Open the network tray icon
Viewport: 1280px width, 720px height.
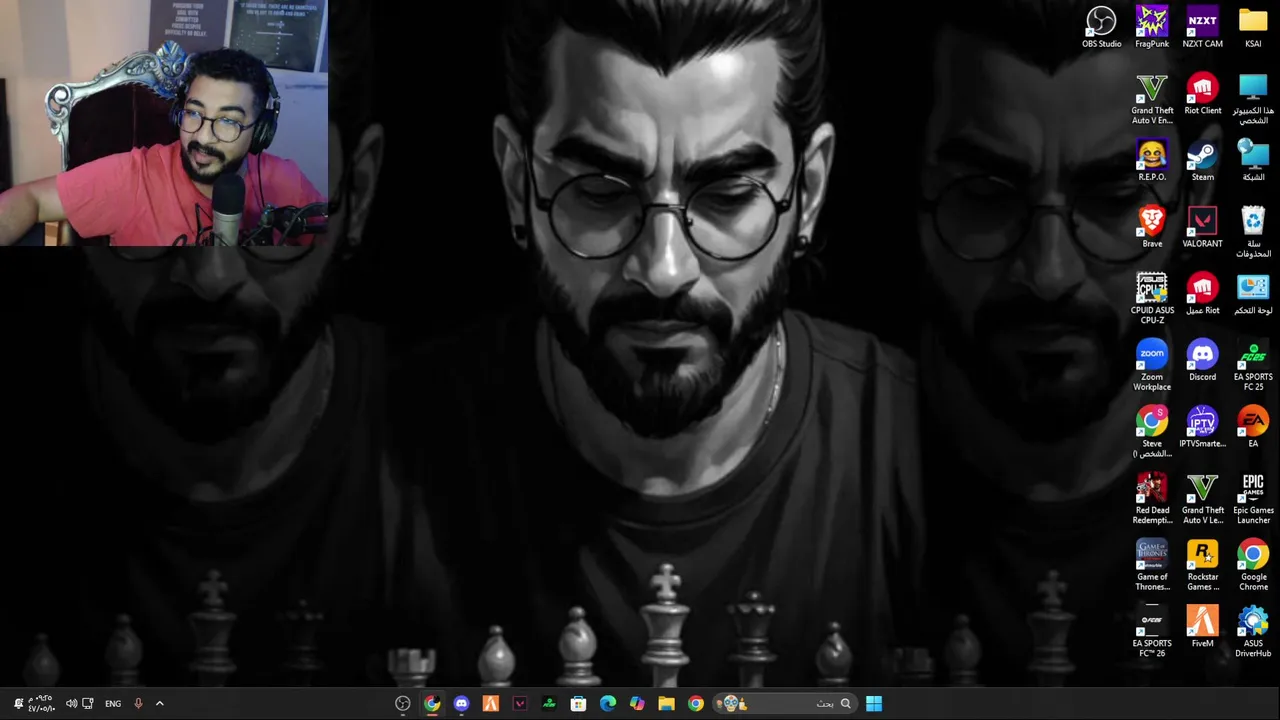click(x=88, y=704)
